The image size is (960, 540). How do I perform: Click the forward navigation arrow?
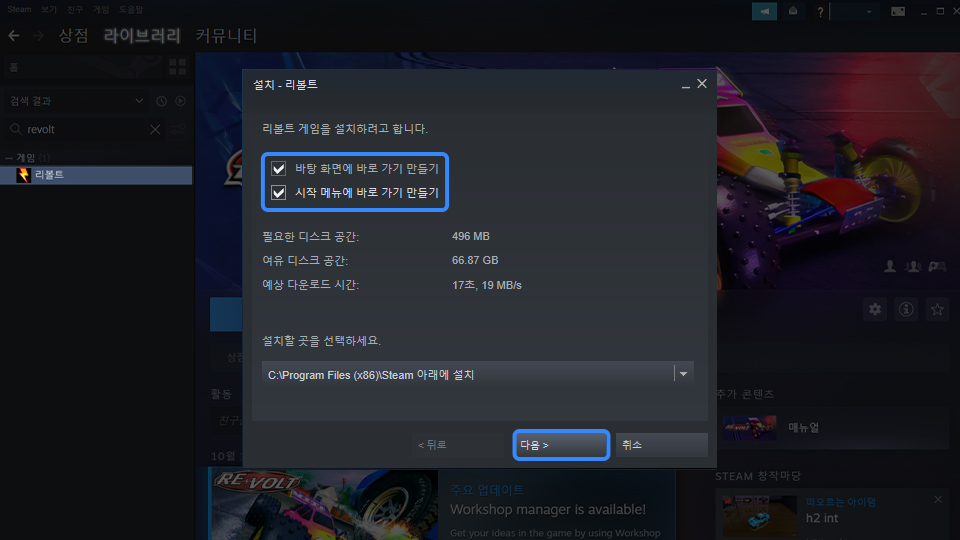[x=38, y=36]
